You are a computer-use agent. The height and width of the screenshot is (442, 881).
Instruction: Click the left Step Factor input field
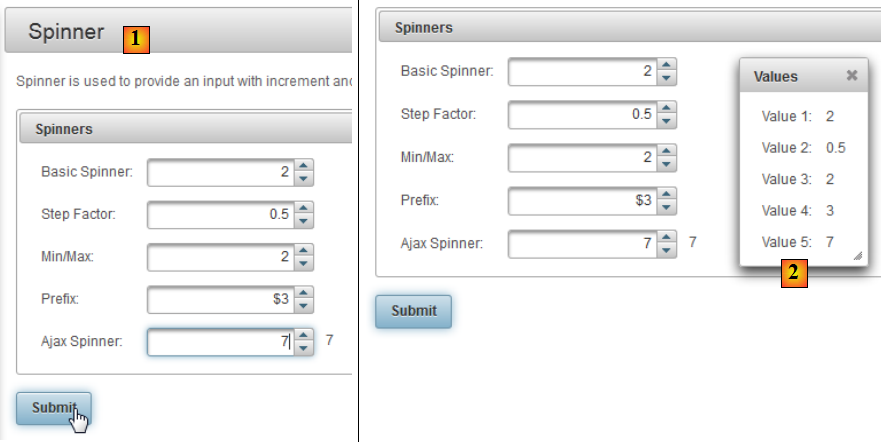(220, 215)
